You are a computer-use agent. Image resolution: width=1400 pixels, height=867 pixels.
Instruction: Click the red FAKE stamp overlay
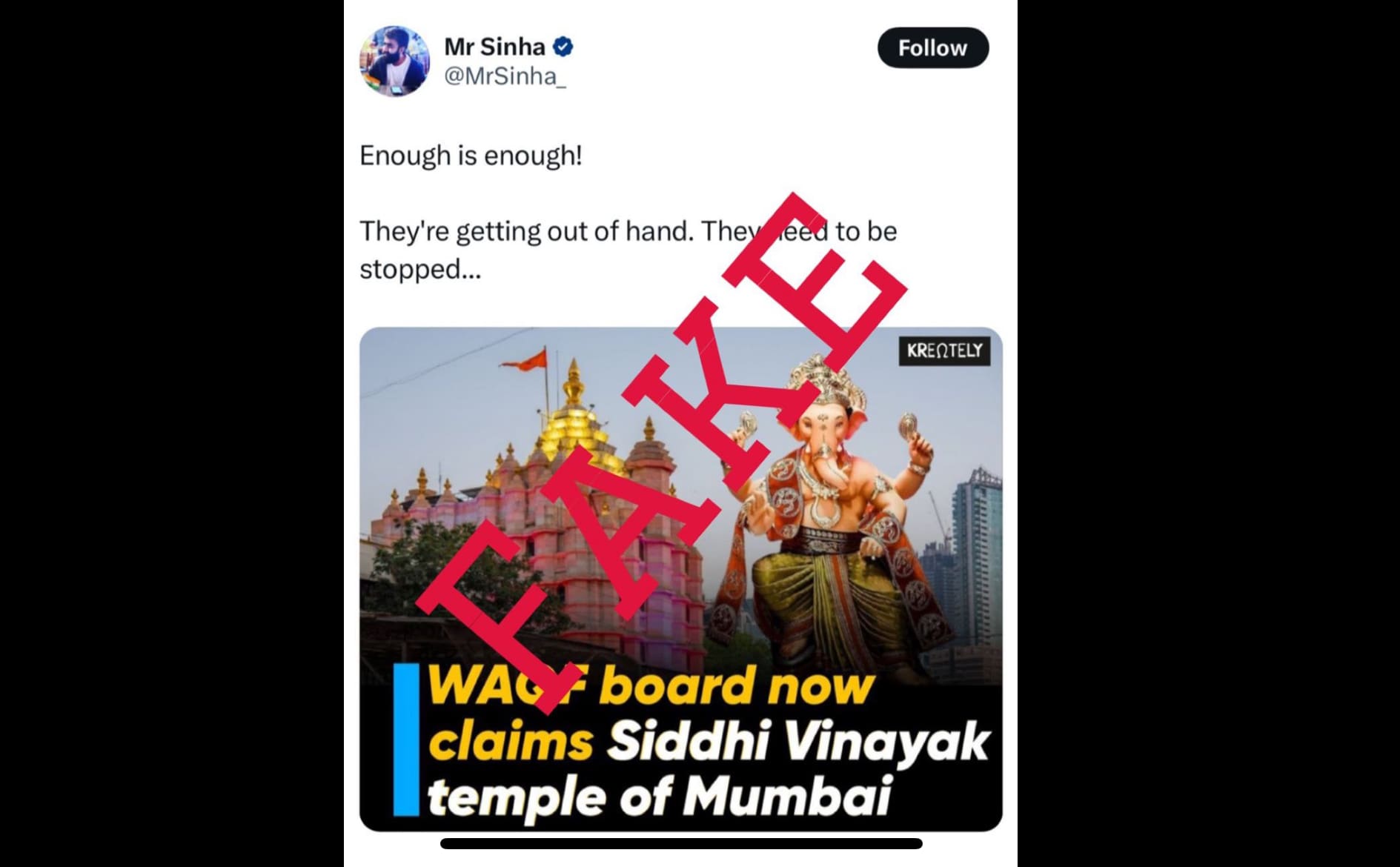[662, 452]
